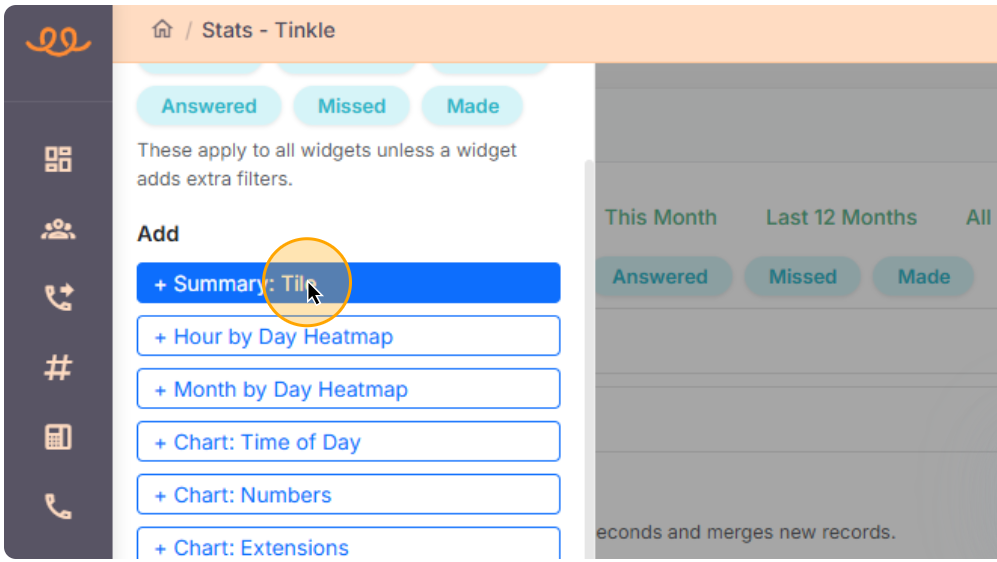
Task: Go home via breadcrumb house icon
Action: pos(162,30)
